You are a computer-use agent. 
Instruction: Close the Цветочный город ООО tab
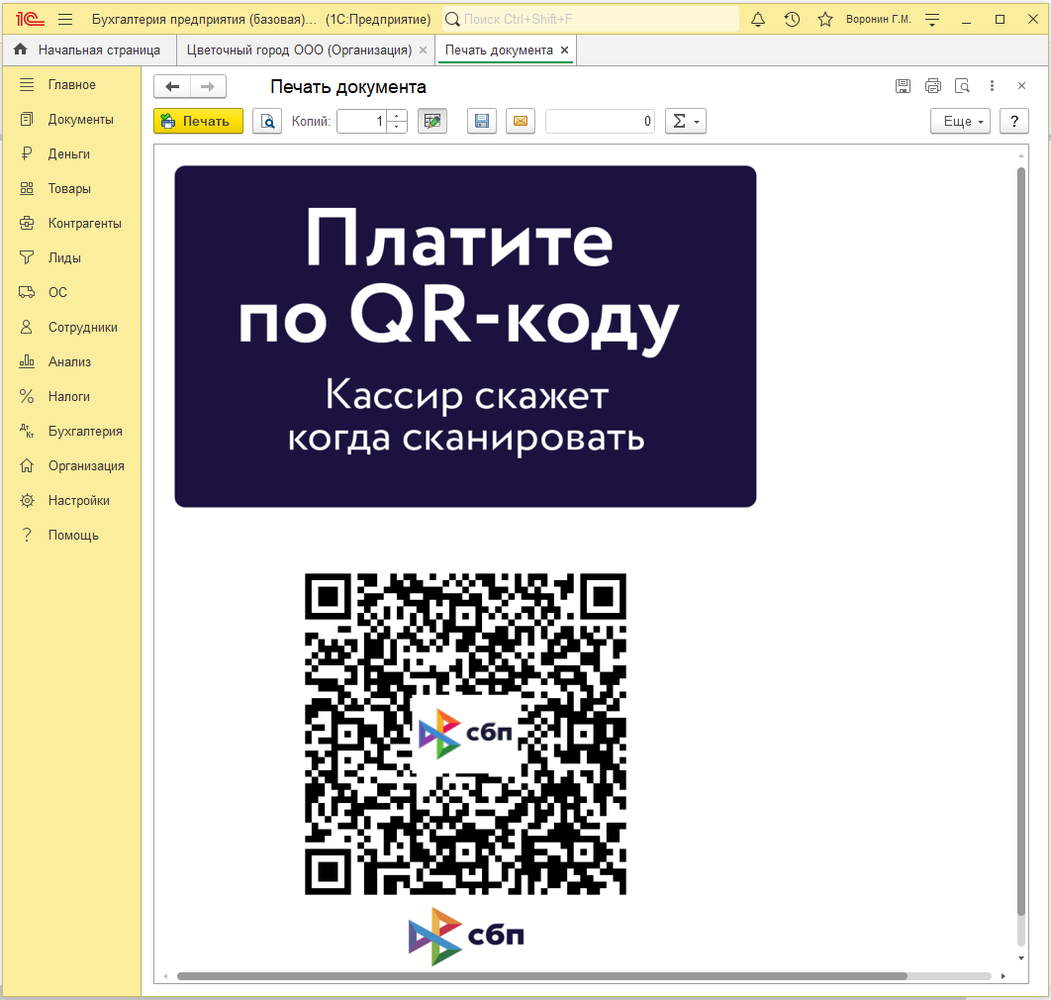(x=423, y=50)
